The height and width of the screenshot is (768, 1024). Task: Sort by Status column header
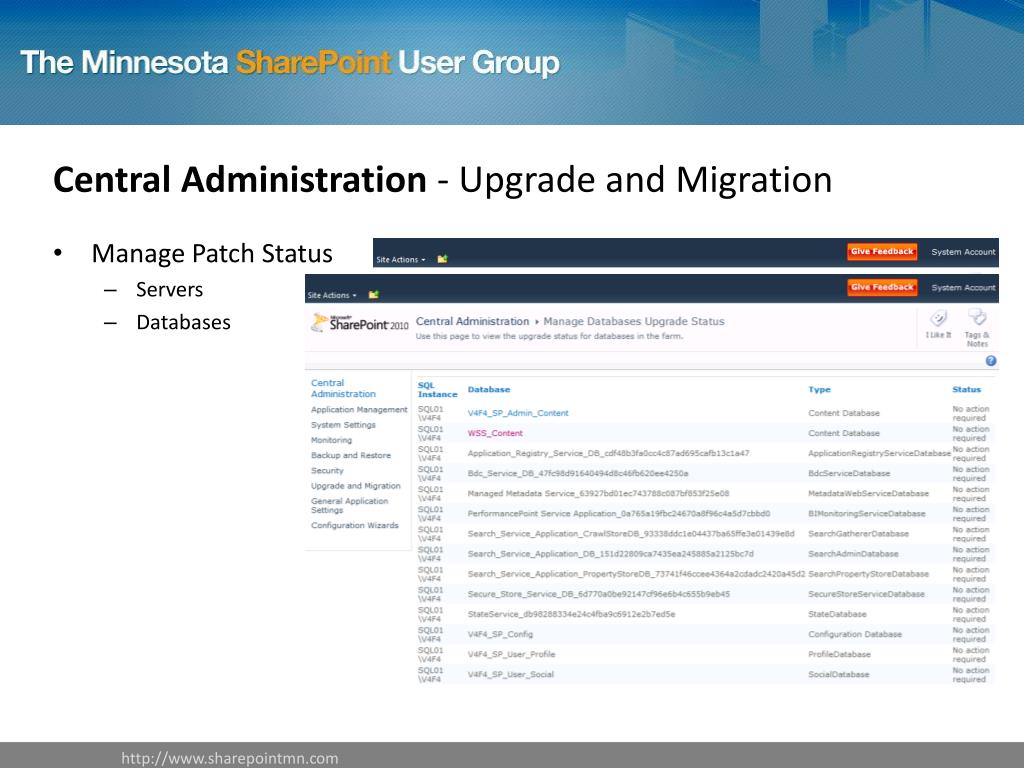pos(967,389)
